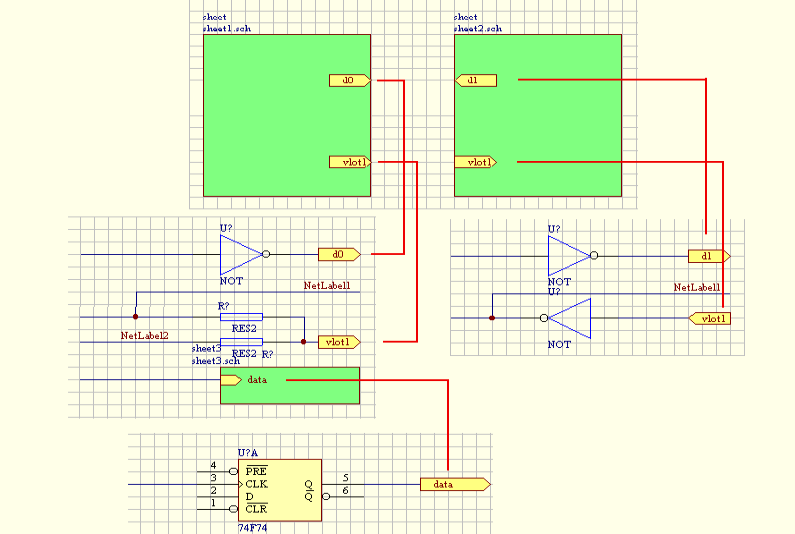Select the sheet3.sch sheet symbol body
795x534 pixels.
pyautogui.click(x=310, y=390)
